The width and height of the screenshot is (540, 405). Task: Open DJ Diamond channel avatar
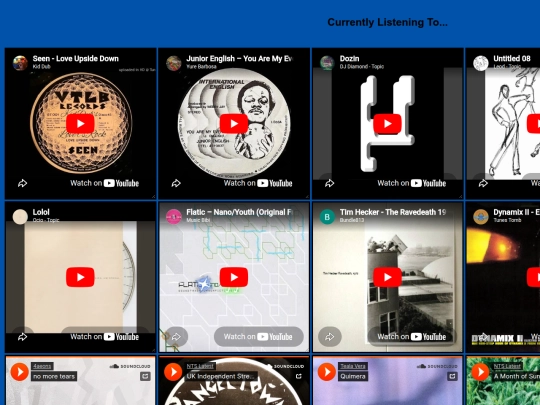(x=327, y=63)
